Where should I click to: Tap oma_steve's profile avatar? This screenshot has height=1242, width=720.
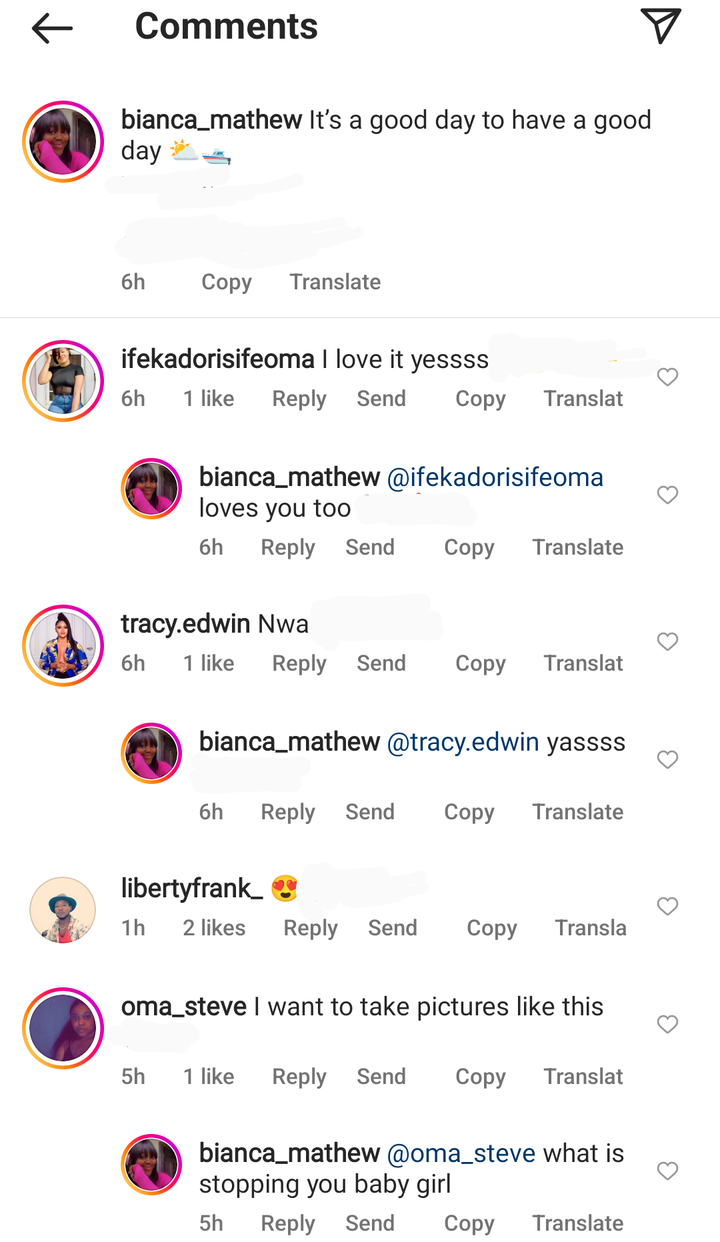click(x=63, y=1028)
